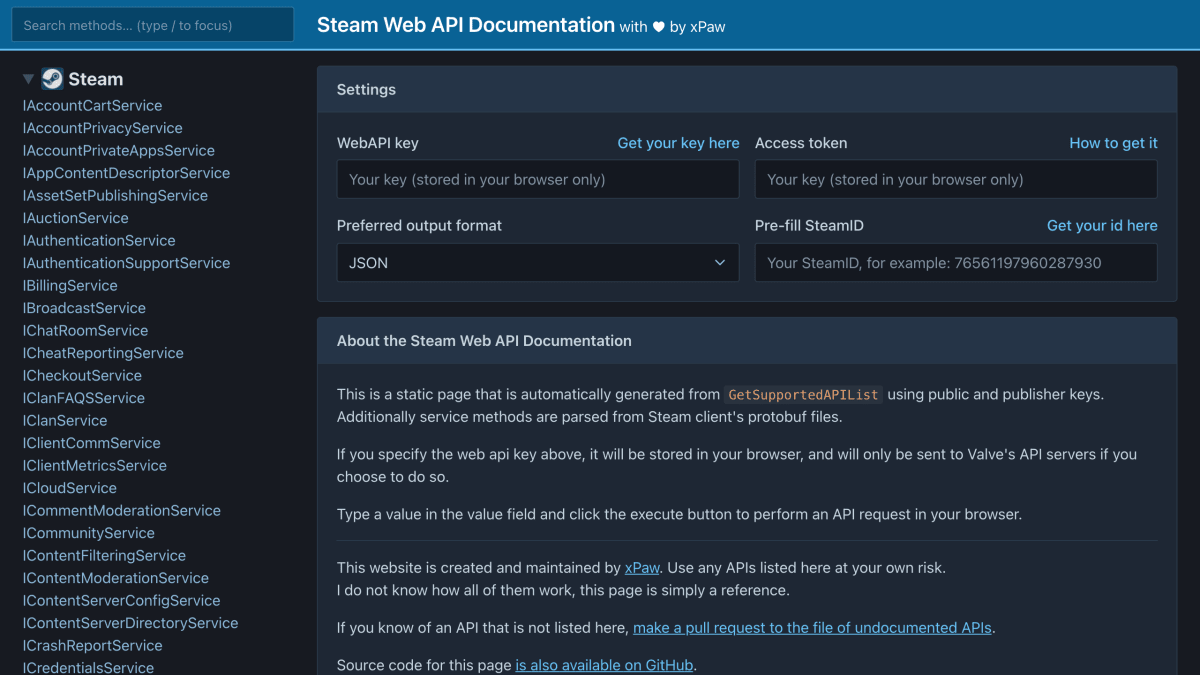
Task: Select ICredentialsService in sidebar
Action: click(88, 667)
